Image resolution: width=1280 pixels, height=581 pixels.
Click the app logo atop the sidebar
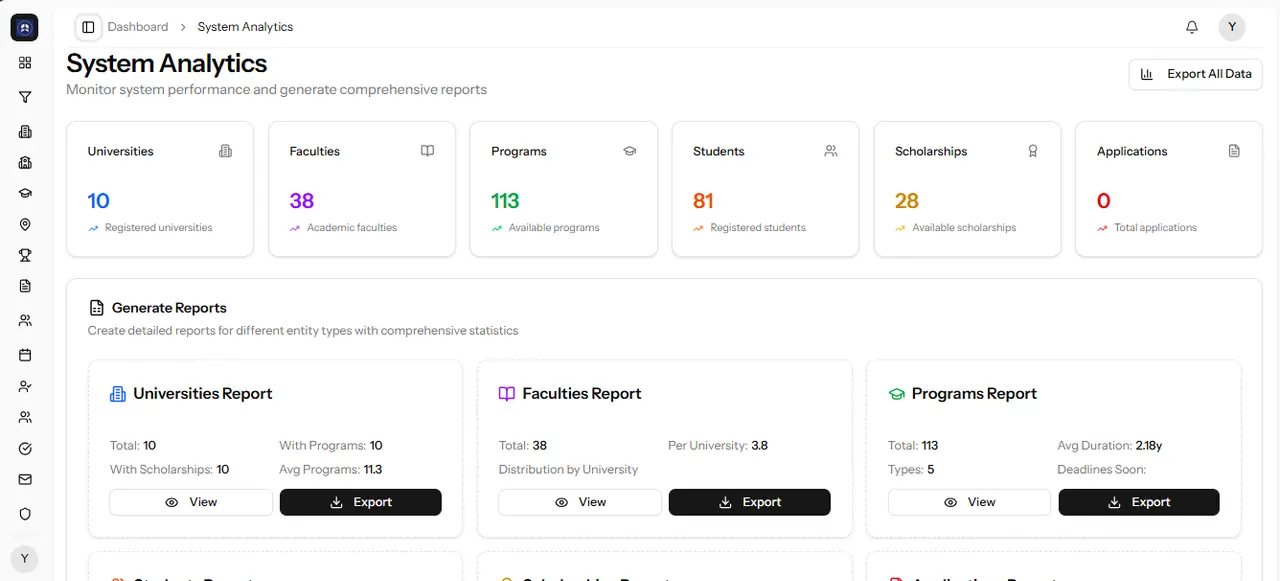[25, 28]
